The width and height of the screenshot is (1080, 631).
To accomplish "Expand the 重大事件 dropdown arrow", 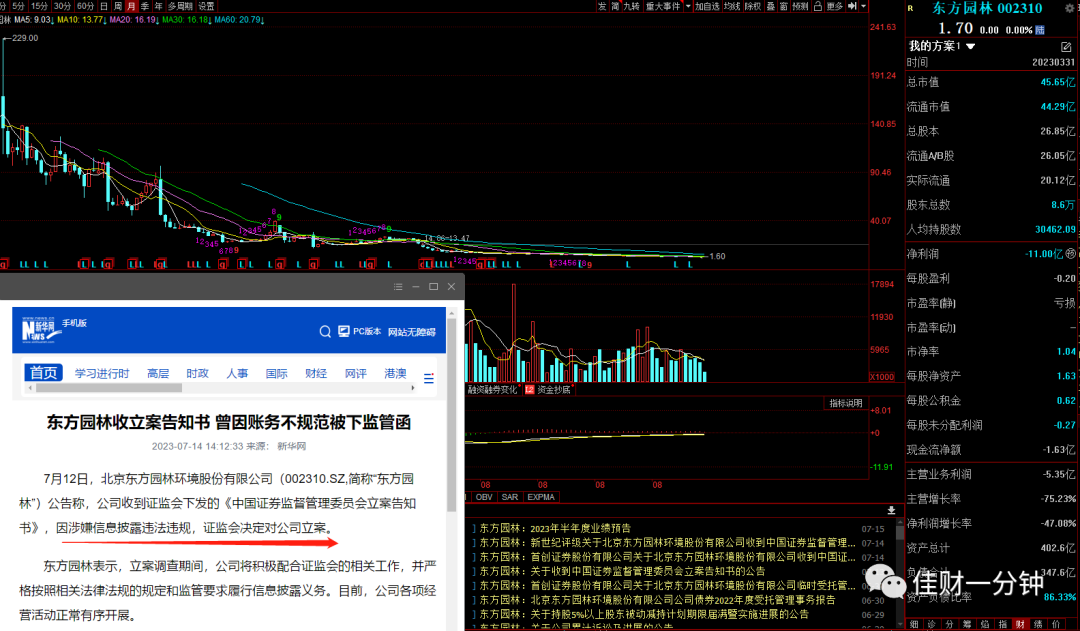I will point(687,6).
